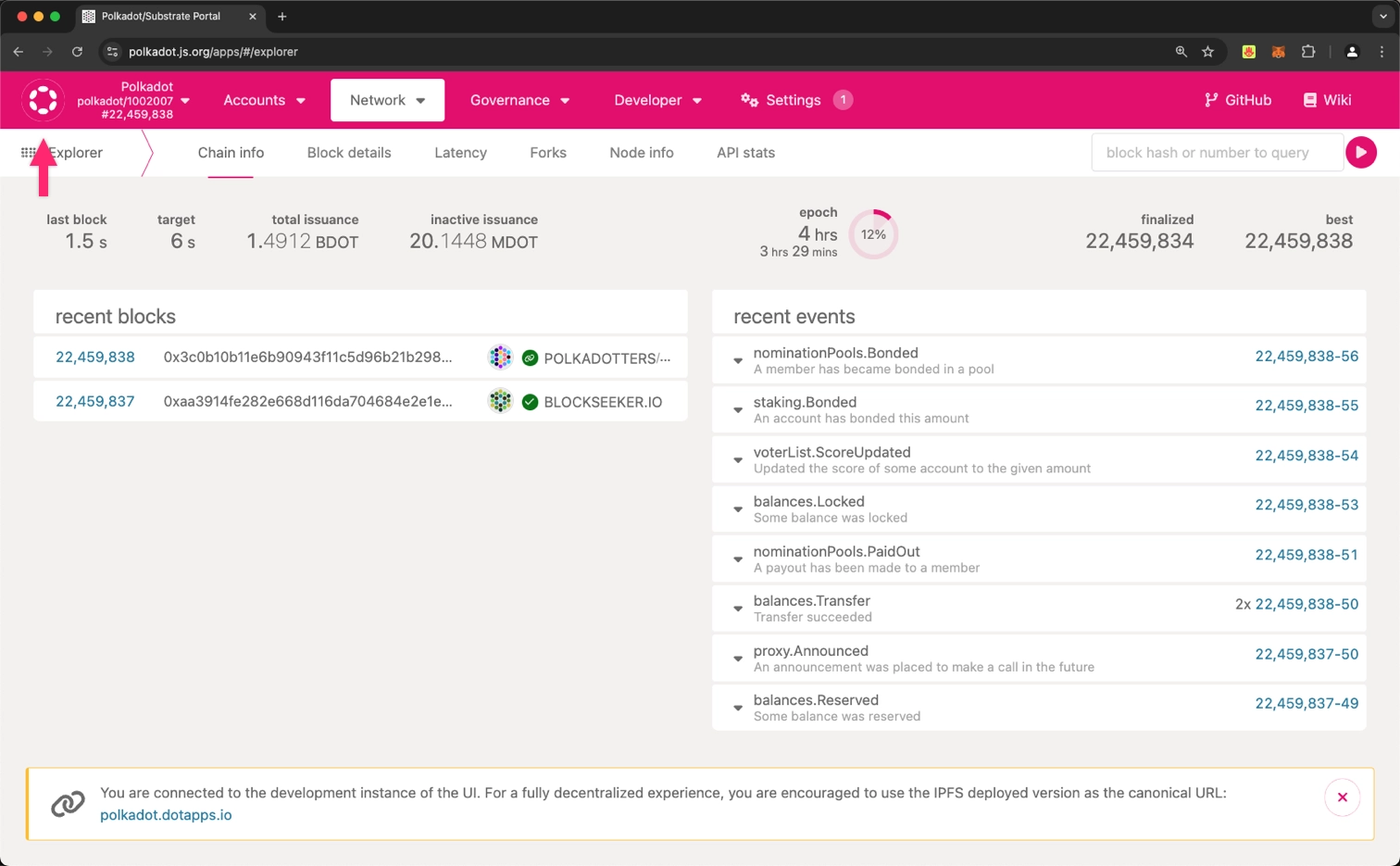
Task: Open the browser extensions puzzle icon
Action: point(1308,52)
